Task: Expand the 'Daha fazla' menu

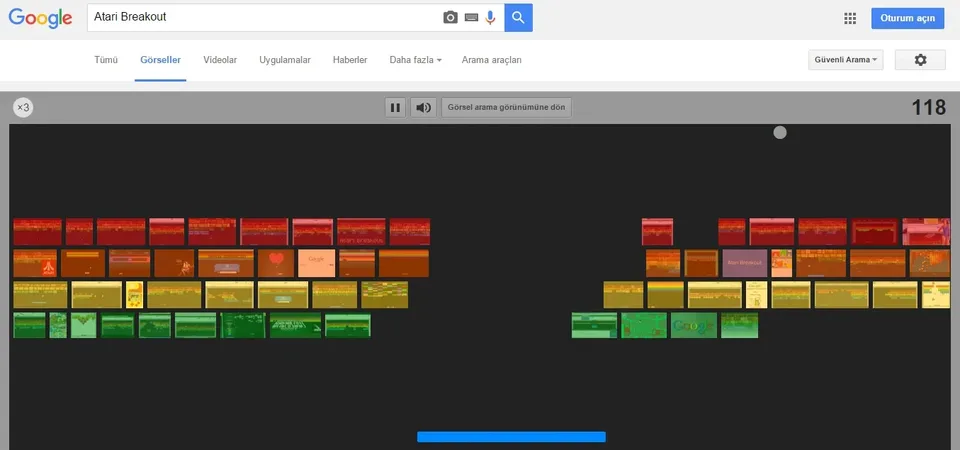Action: coord(416,60)
